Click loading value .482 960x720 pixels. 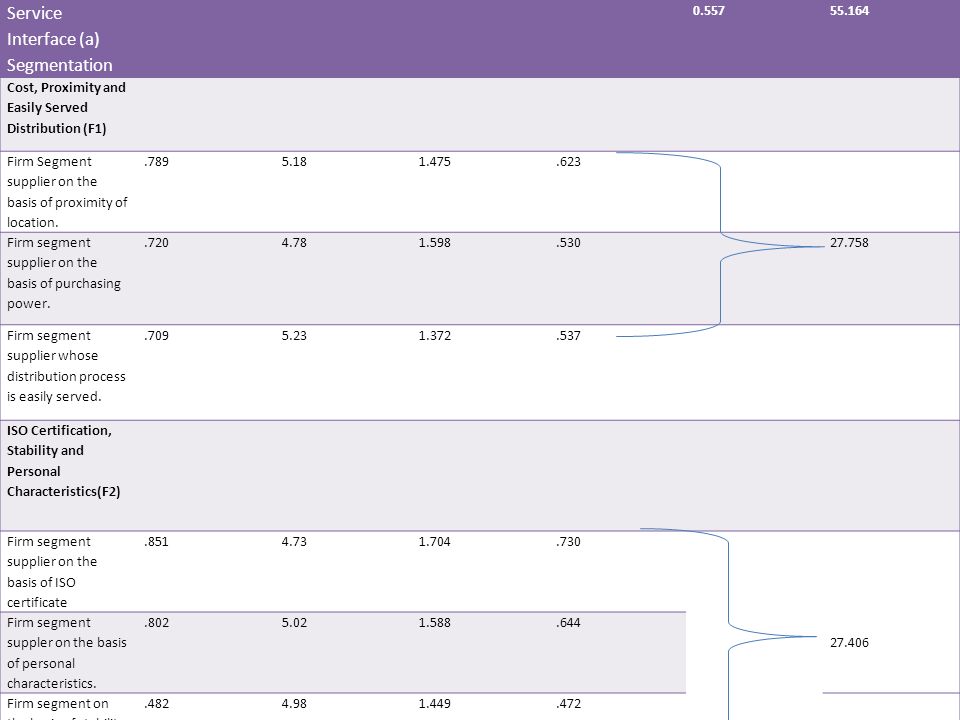click(x=156, y=703)
